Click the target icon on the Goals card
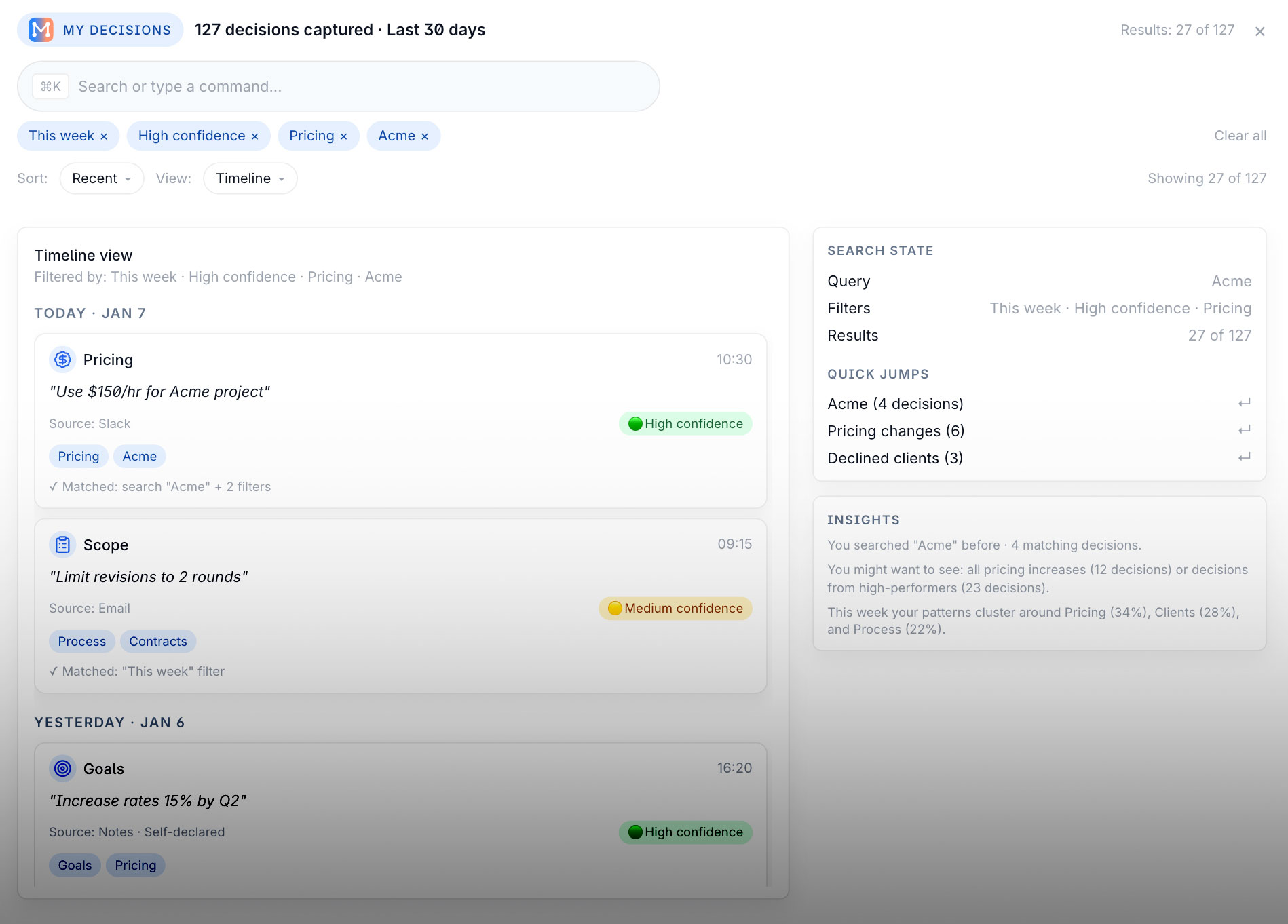This screenshot has width=1288, height=924. tap(62, 769)
